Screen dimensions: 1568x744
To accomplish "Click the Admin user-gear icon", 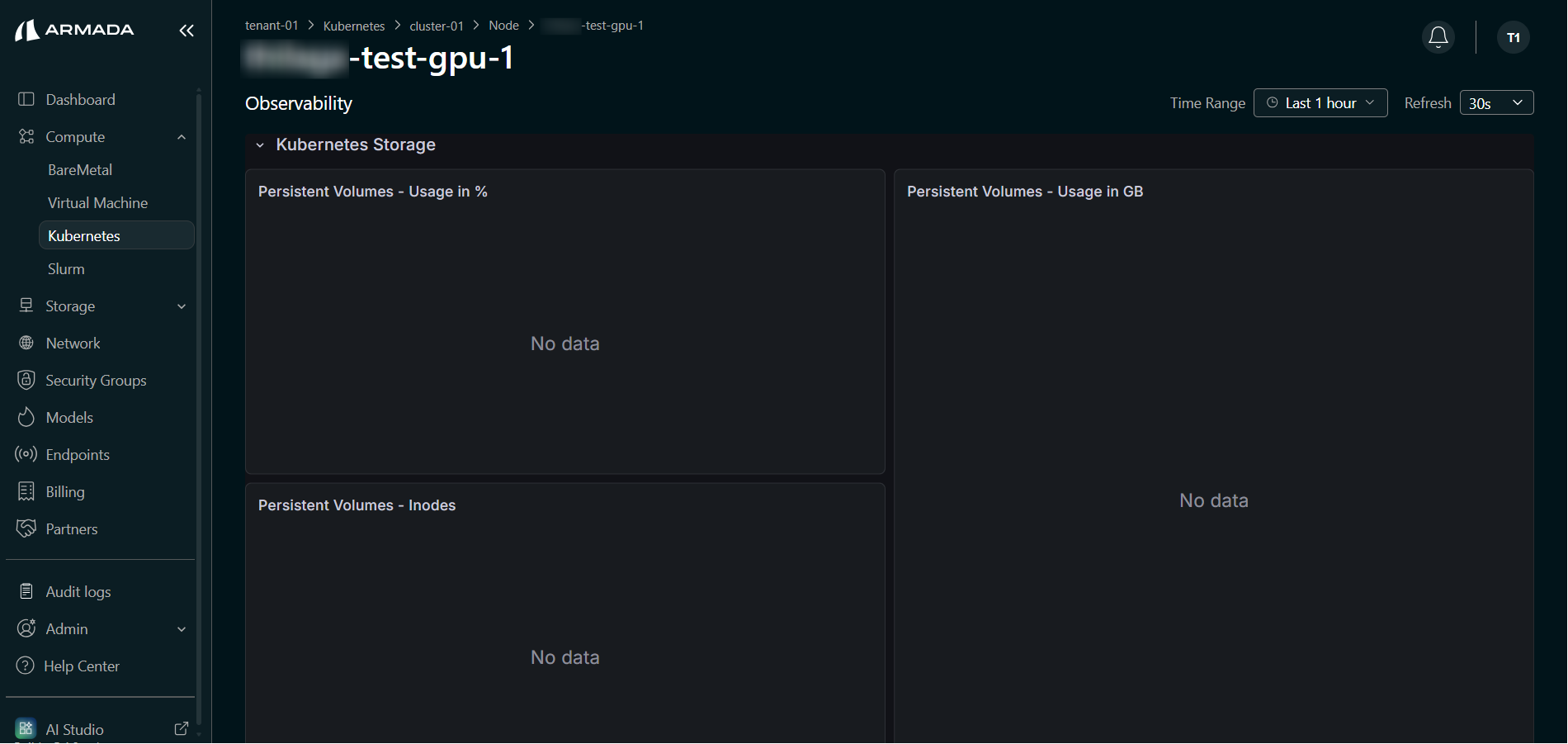I will [x=26, y=628].
